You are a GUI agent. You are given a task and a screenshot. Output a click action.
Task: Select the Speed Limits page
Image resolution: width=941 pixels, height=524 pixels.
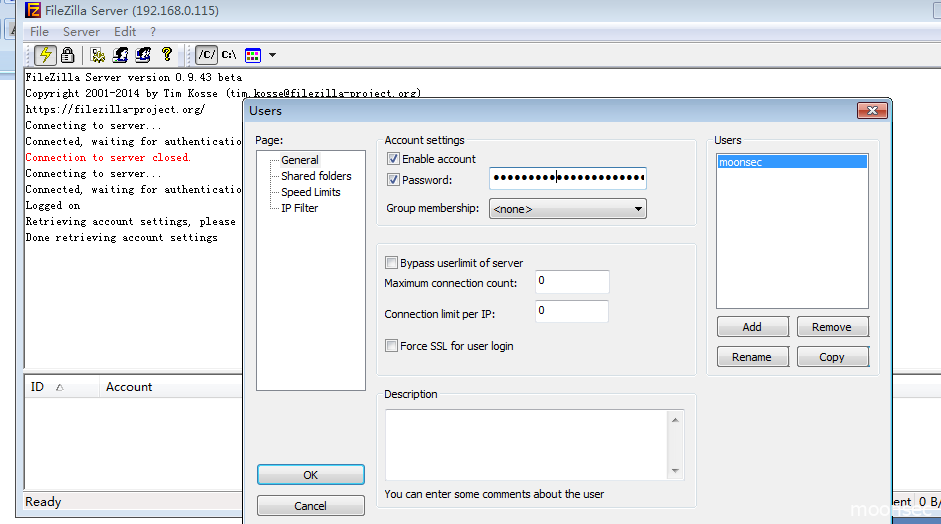[311, 192]
